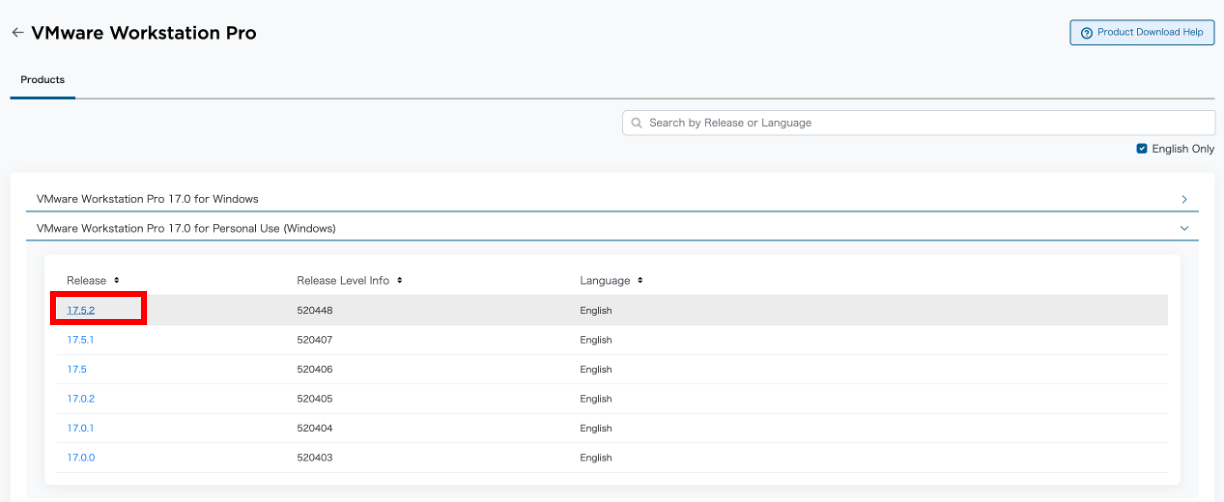Expand VMware Workstation Pro 17.0 for Windows
The height and width of the screenshot is (502, 1224).
pos(1184,199)
